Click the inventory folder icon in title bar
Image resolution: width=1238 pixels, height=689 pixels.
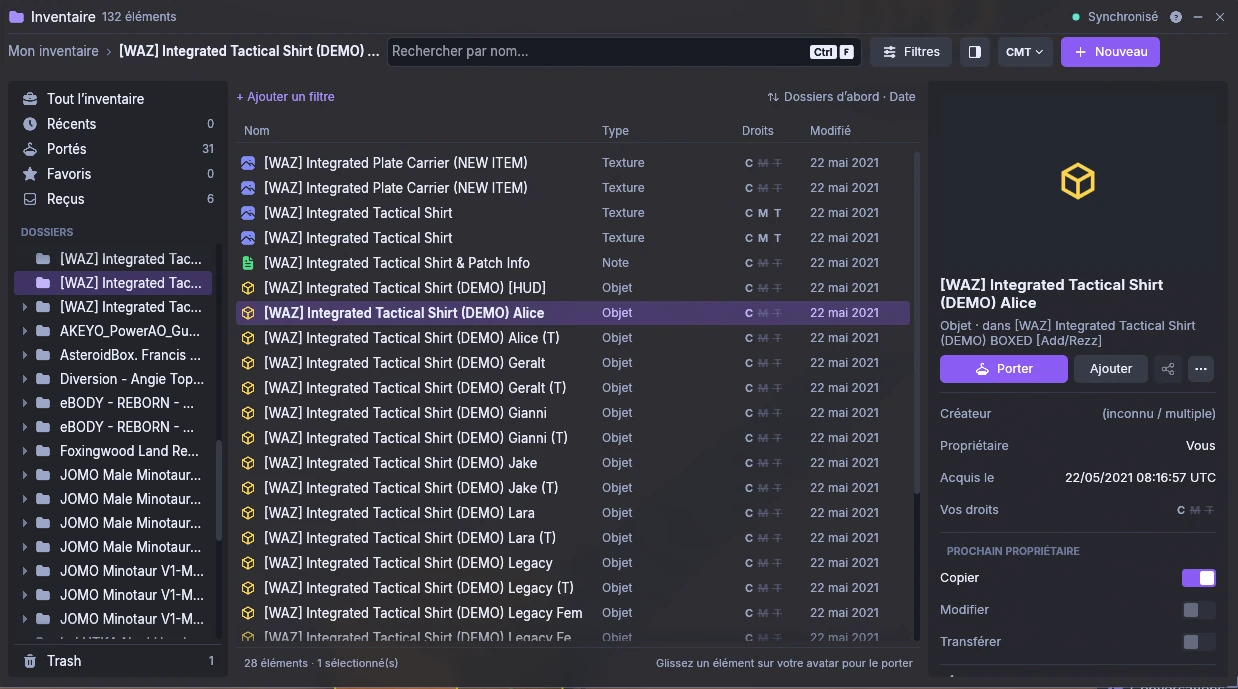click(x=16, y=17)
